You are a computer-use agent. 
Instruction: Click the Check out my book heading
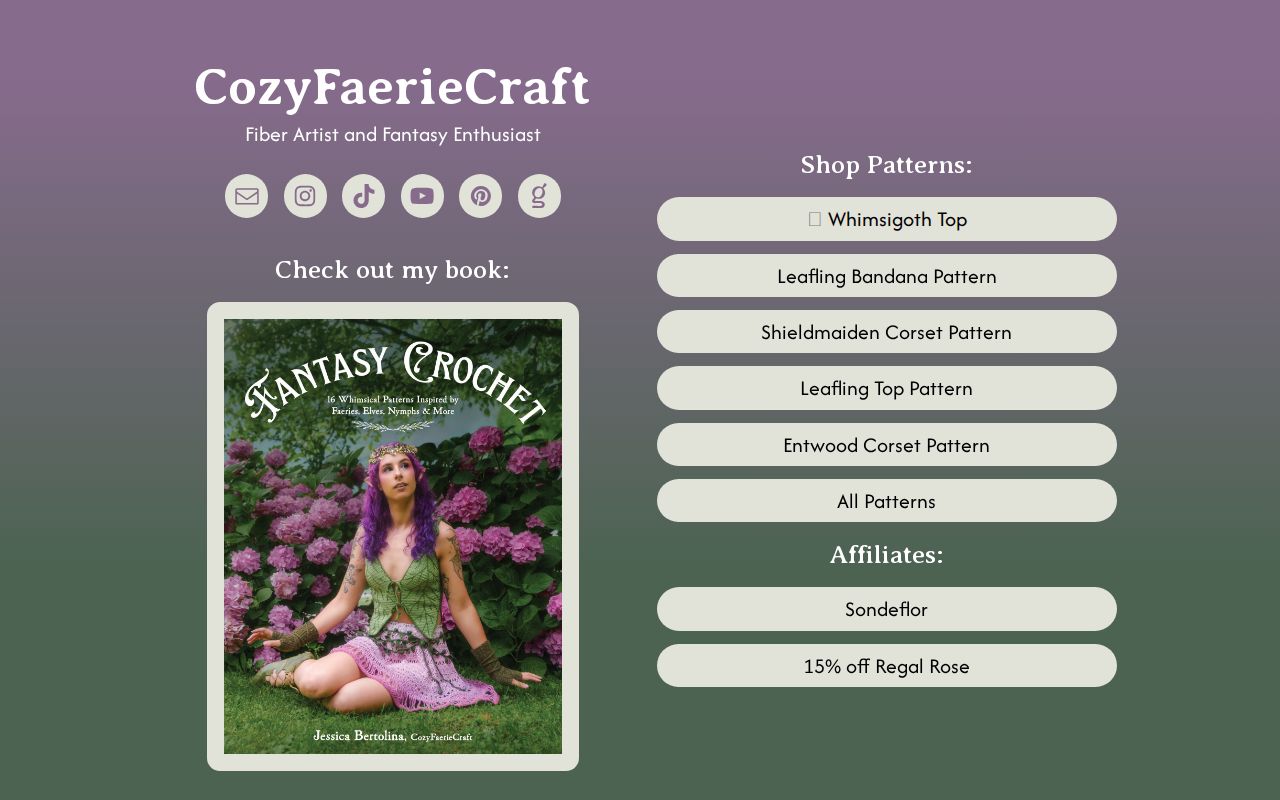click(393, 270)
